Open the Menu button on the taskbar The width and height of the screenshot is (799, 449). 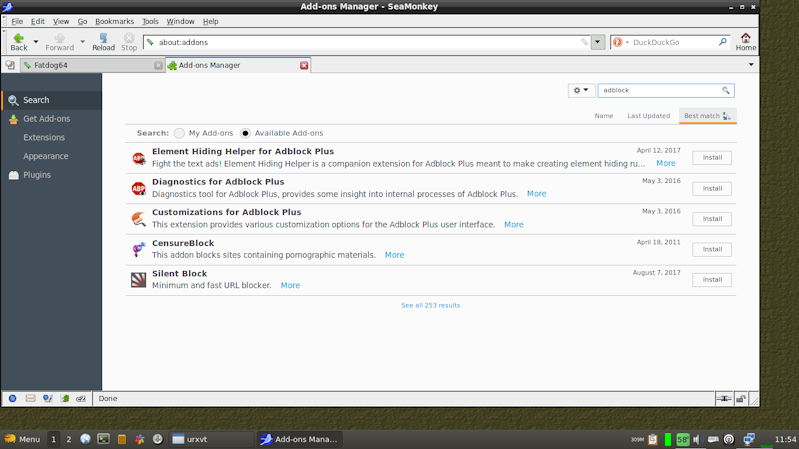[x=22, y=439]
